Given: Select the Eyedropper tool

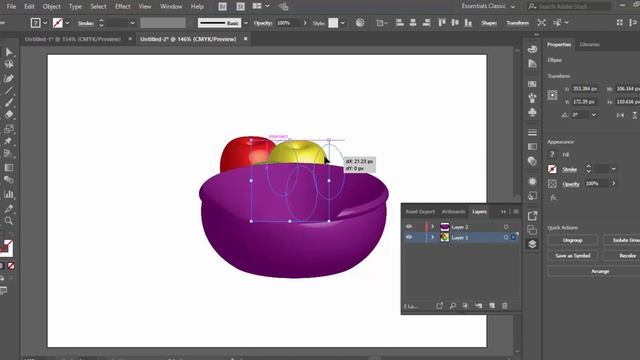Looking at the screenshot, I should [x=9, y=209].
